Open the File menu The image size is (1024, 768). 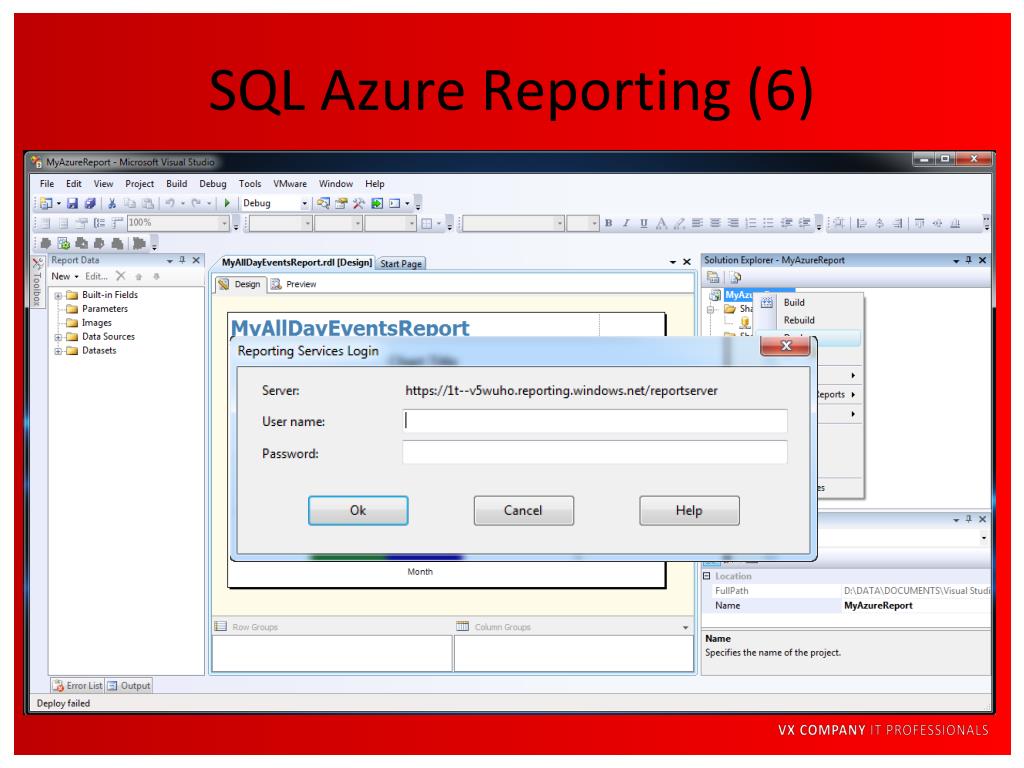point(47,184)
